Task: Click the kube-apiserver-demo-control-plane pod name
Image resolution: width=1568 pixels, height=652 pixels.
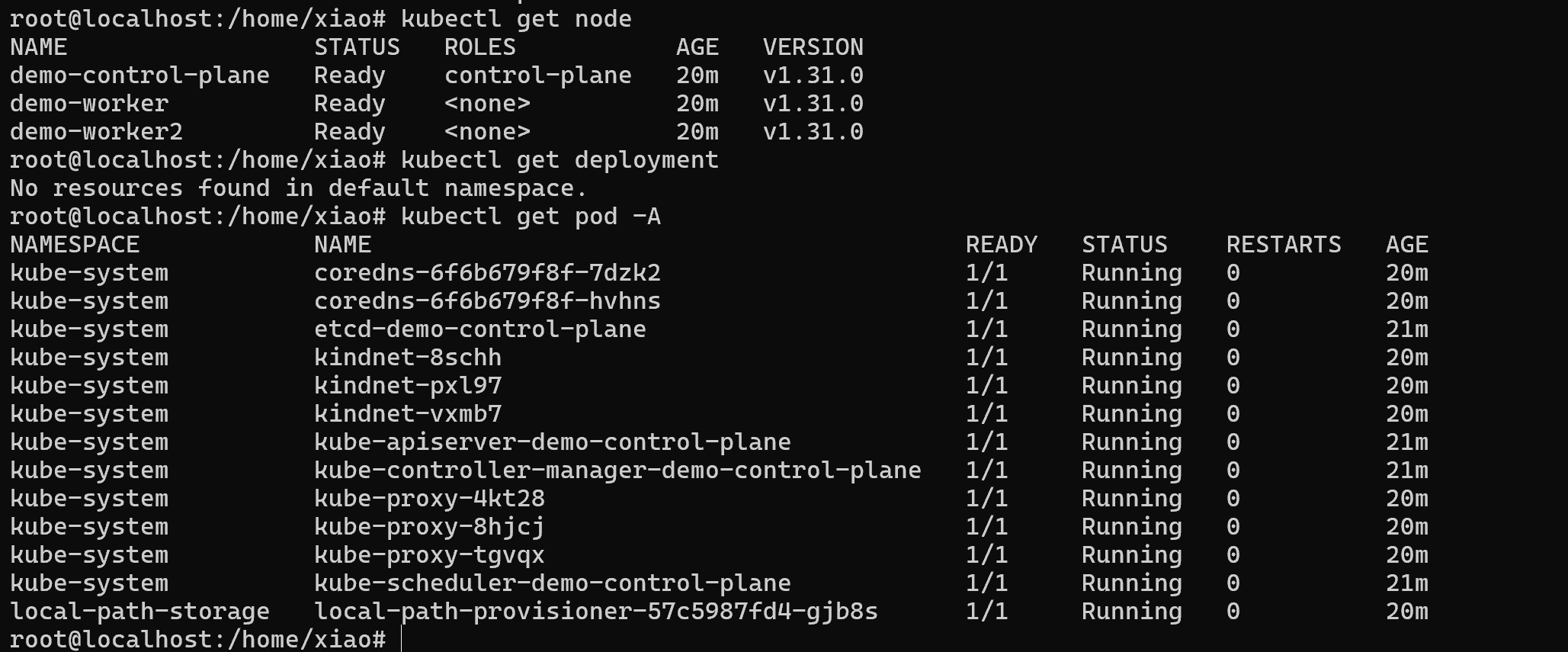Action: (552, 442)
